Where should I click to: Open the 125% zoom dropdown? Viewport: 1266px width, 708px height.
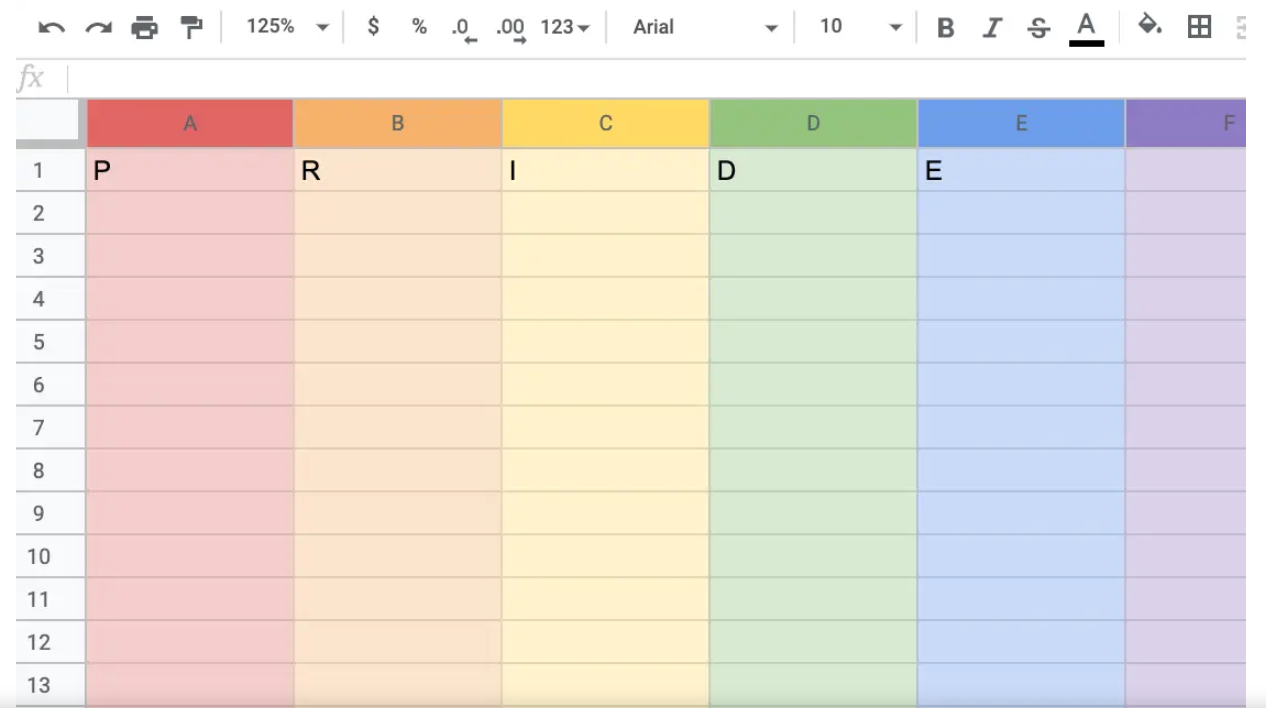tap(288, 27)
